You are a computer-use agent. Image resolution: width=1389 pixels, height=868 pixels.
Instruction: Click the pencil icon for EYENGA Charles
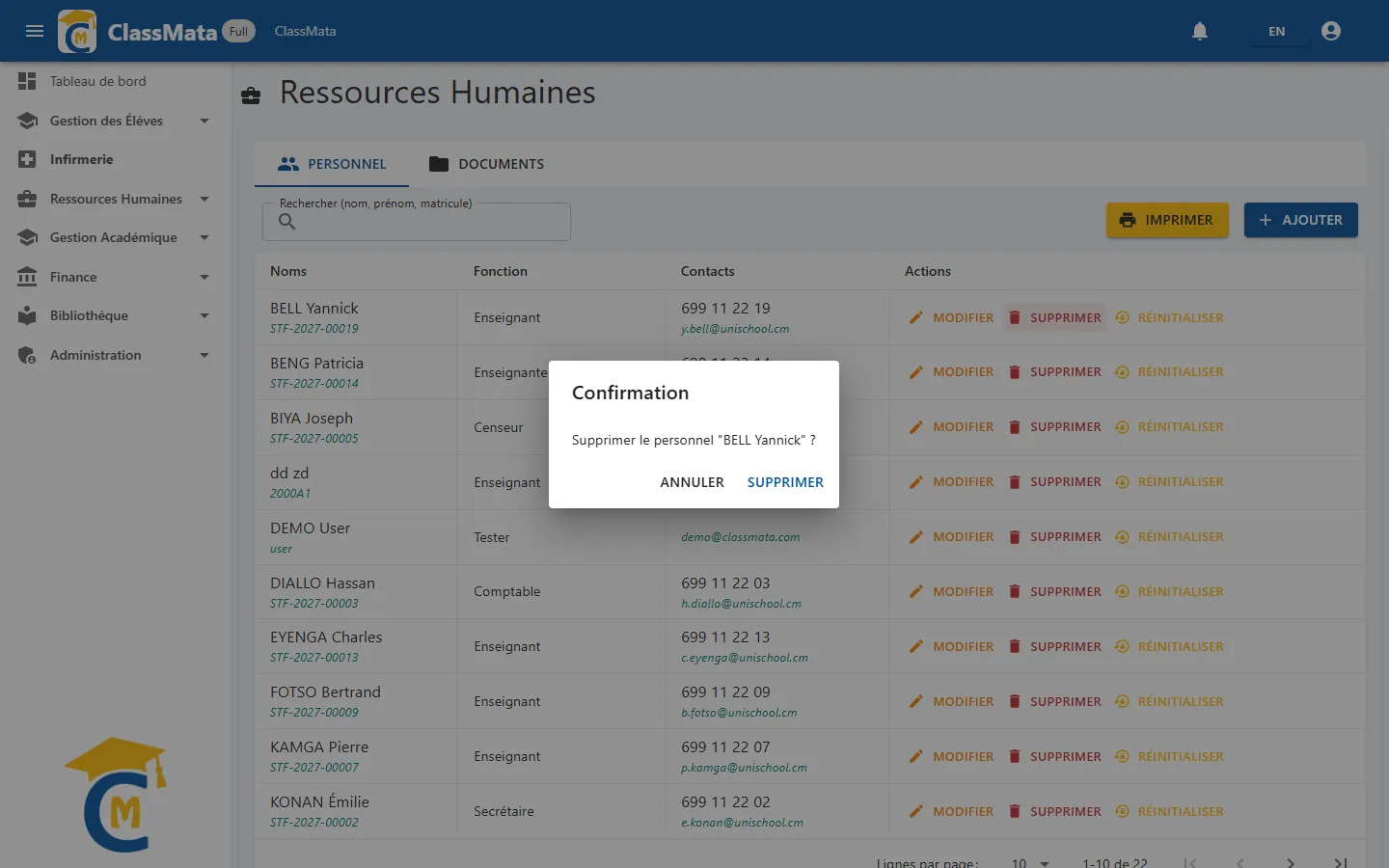(916, 646)
